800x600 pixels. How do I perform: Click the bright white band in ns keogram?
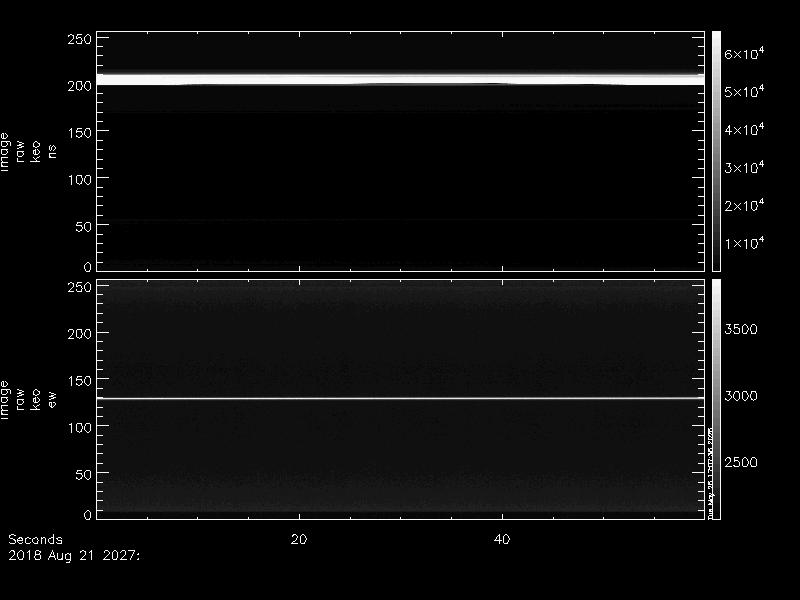pos(401,80)
